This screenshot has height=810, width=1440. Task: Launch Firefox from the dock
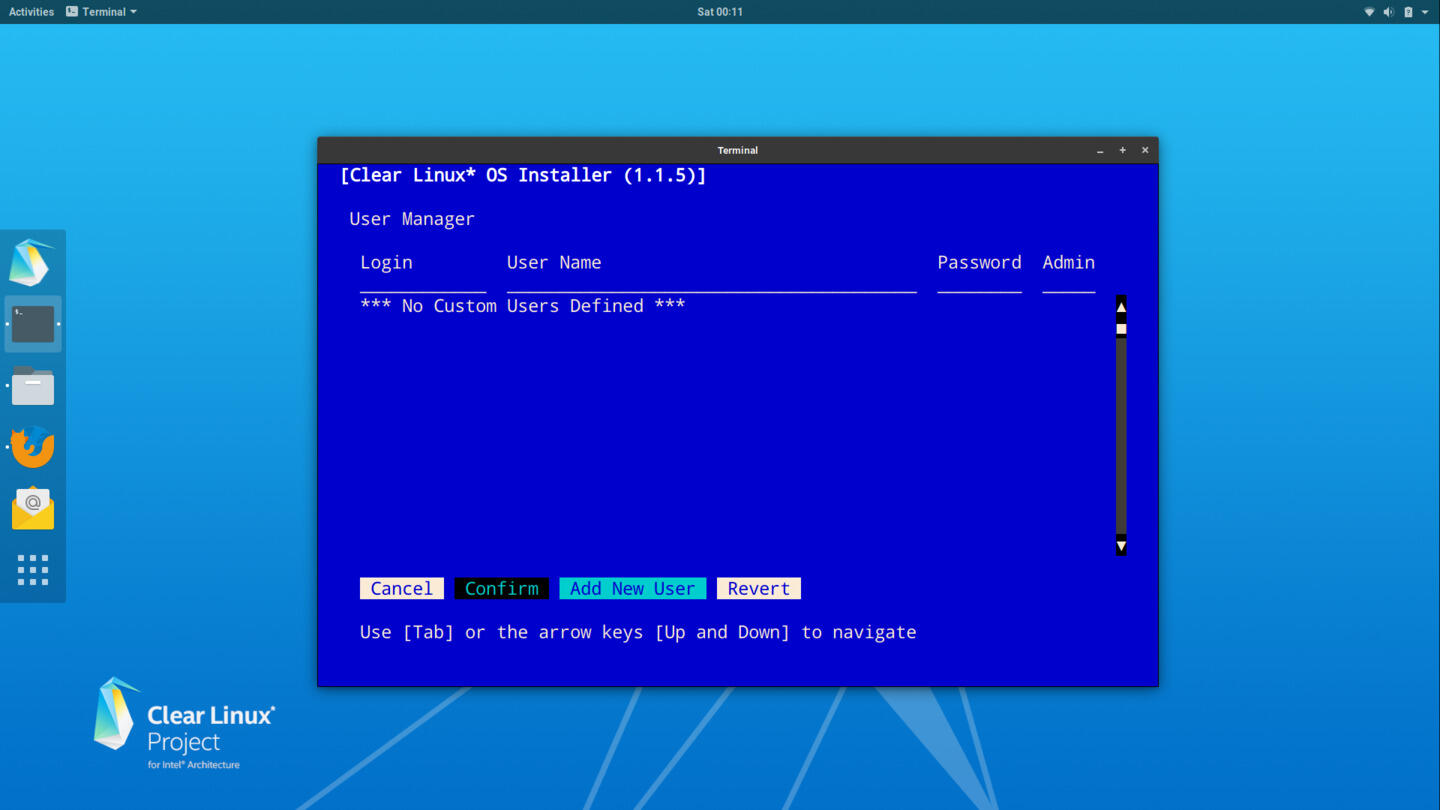[x=33, y=447]
